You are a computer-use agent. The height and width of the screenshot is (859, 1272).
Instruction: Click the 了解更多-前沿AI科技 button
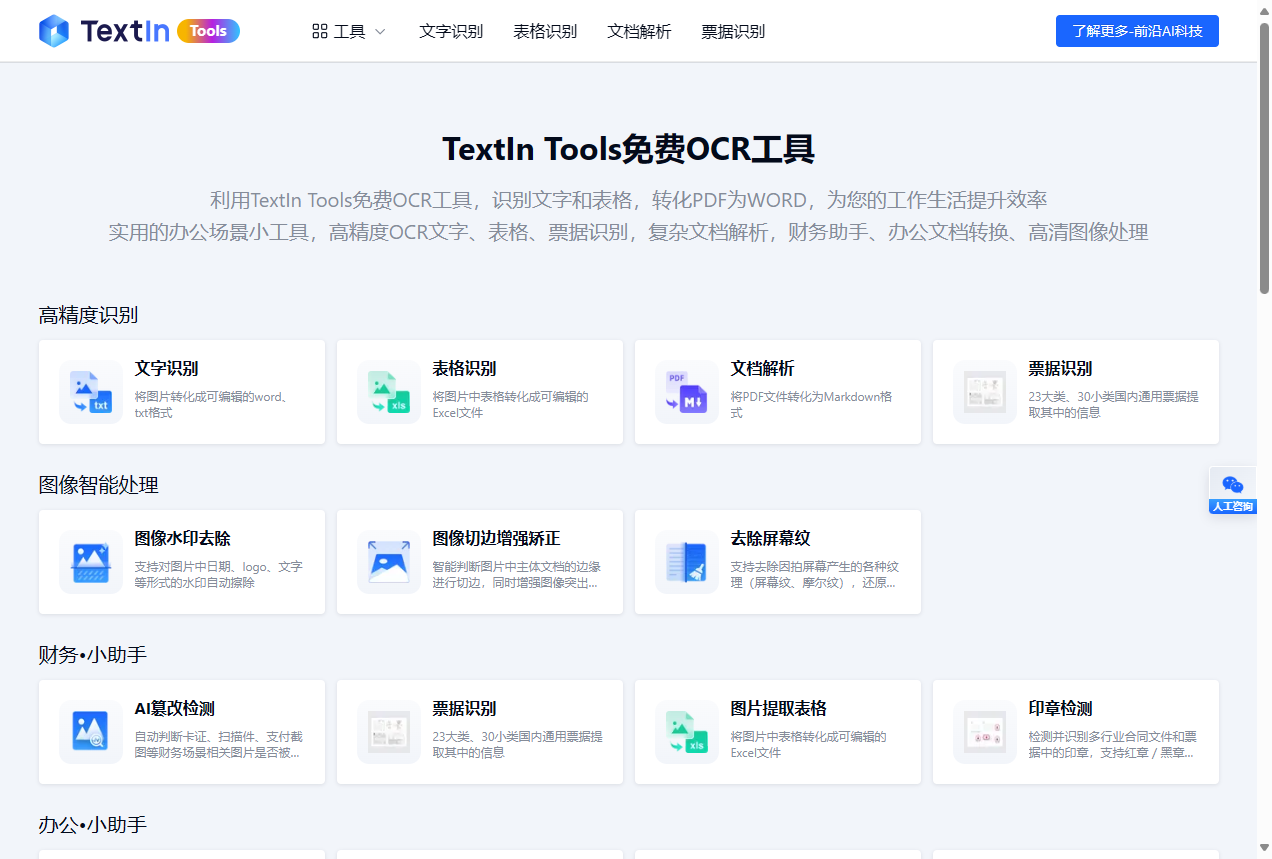click(x=1137, y=31)
